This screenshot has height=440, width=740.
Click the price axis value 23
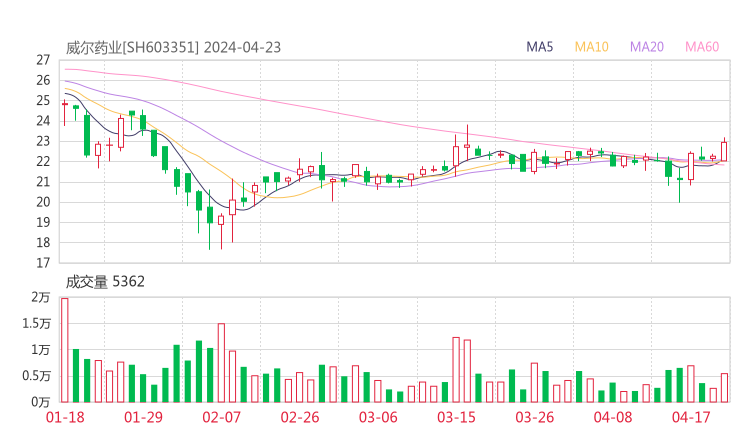pos(43,141)
